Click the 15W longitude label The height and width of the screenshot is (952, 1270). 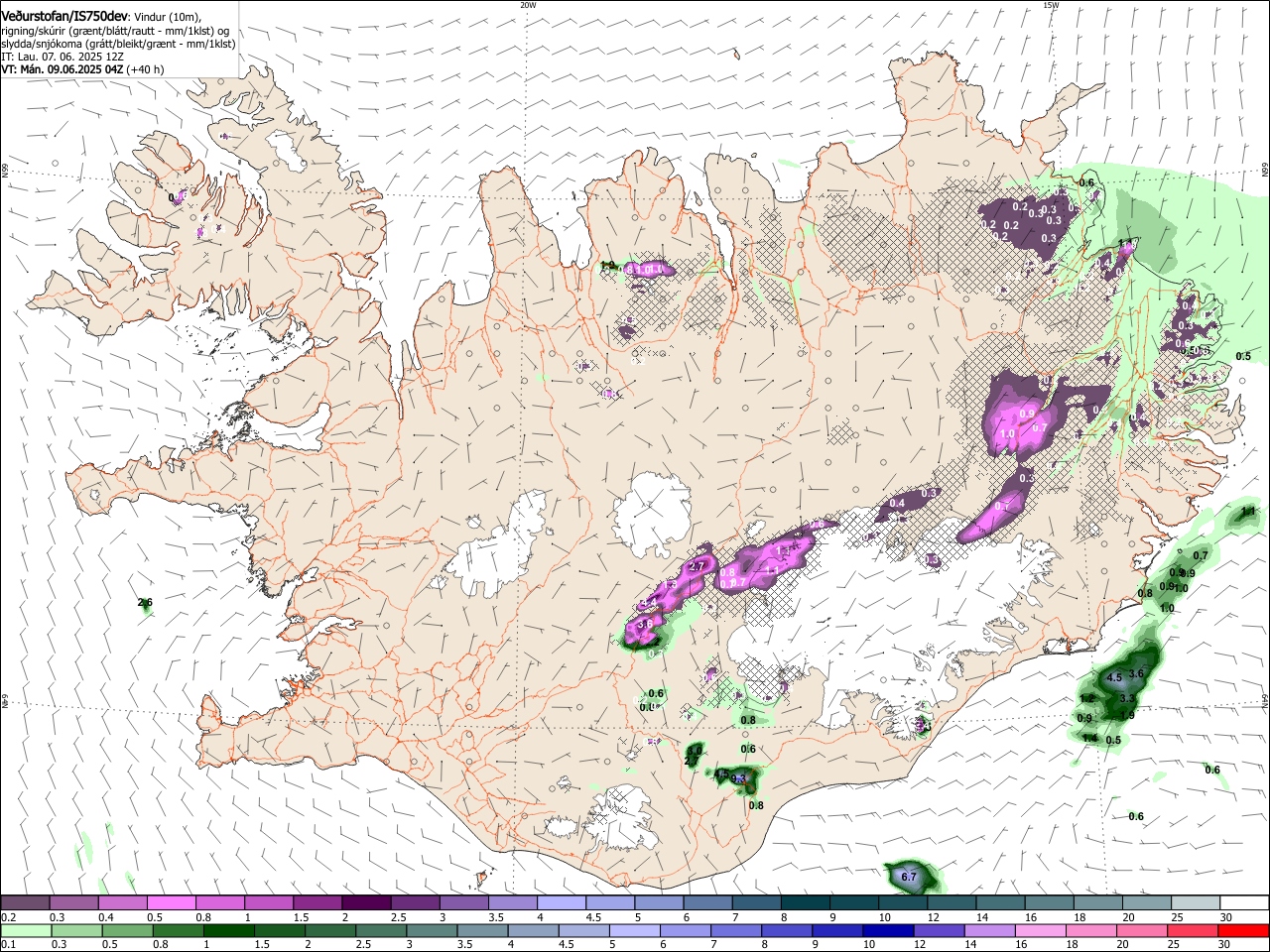click(x=1051, y=5)
